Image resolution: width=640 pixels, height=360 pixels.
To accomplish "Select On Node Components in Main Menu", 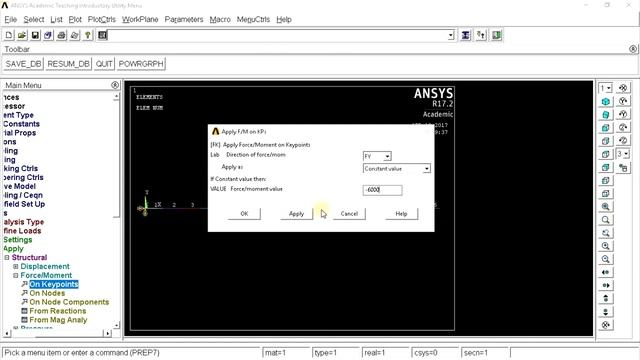I will 69,302.
